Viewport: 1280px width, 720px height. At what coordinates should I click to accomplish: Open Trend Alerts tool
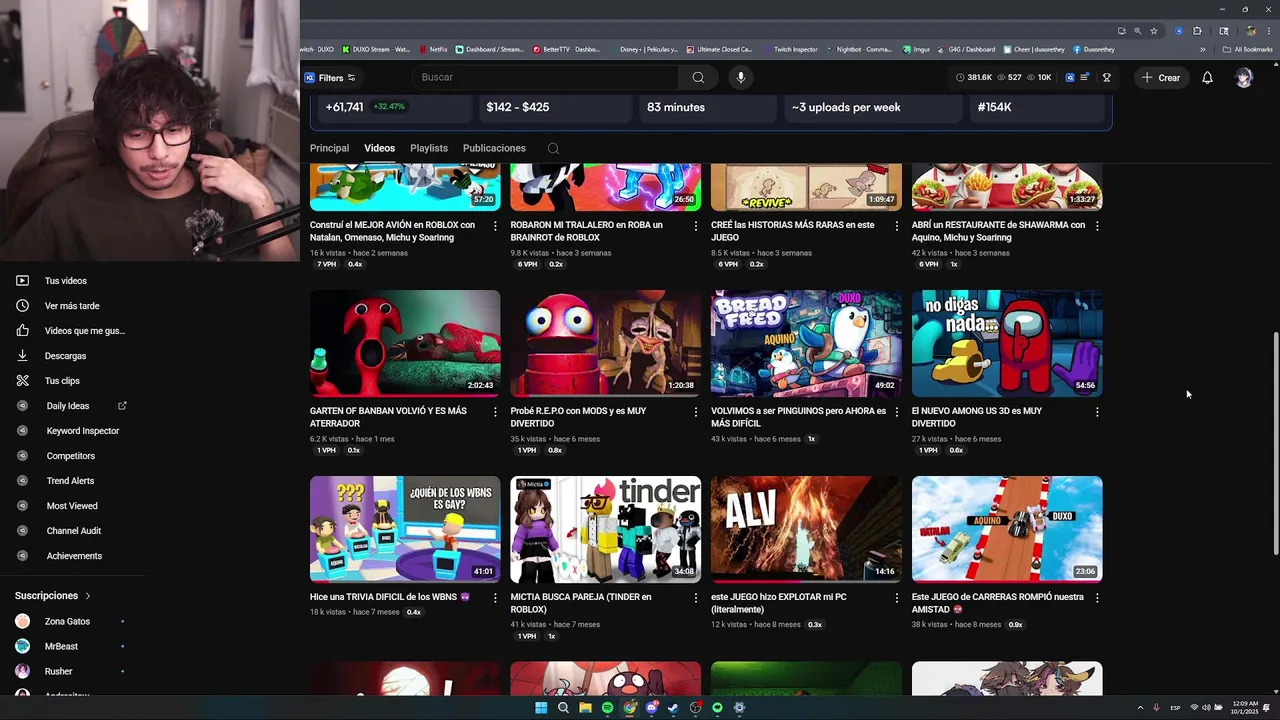click(70, 481)
